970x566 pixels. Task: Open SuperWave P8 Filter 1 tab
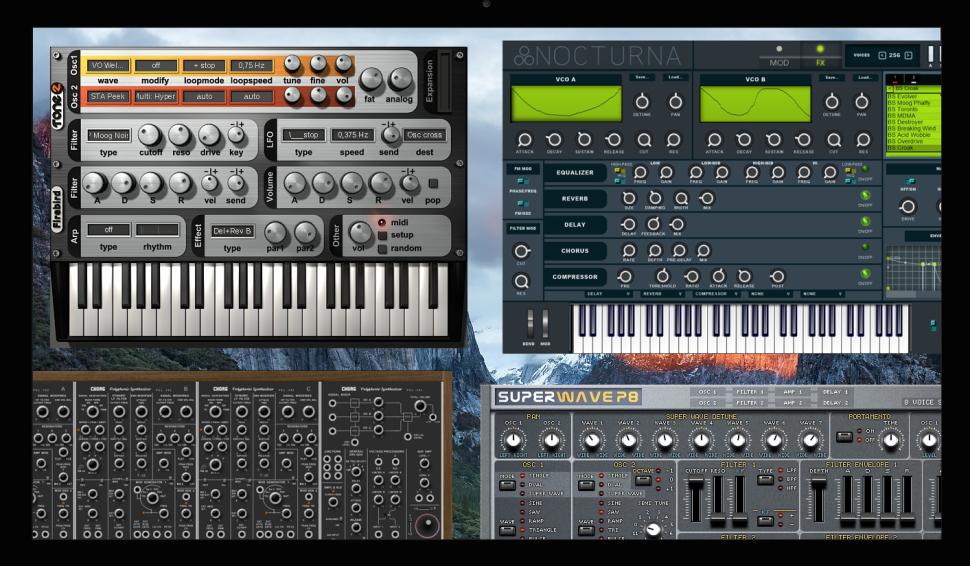[x=750, y=392]
